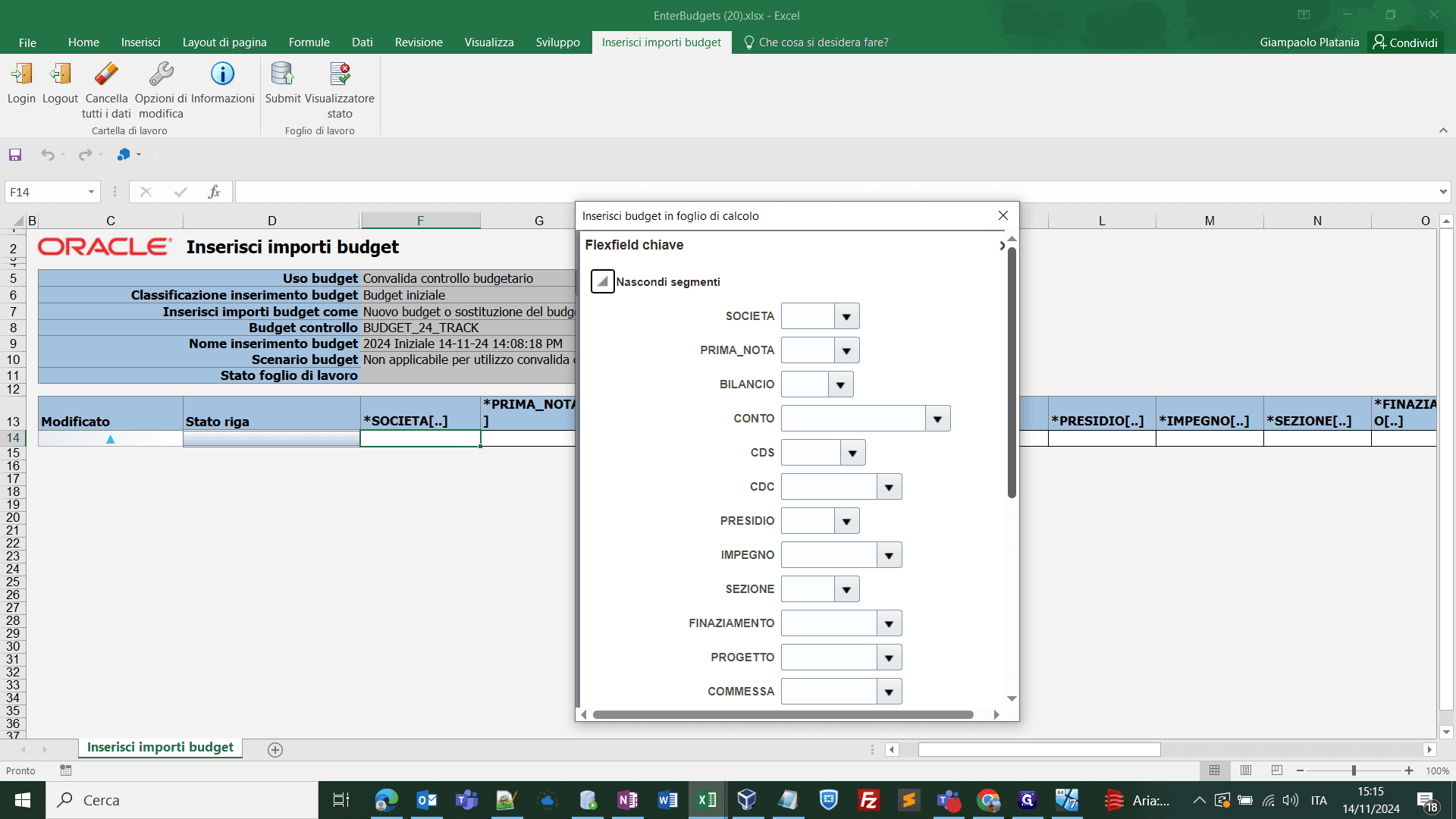Open the FINAZIAMENTO dropdown arrow

tap(889, 623)
